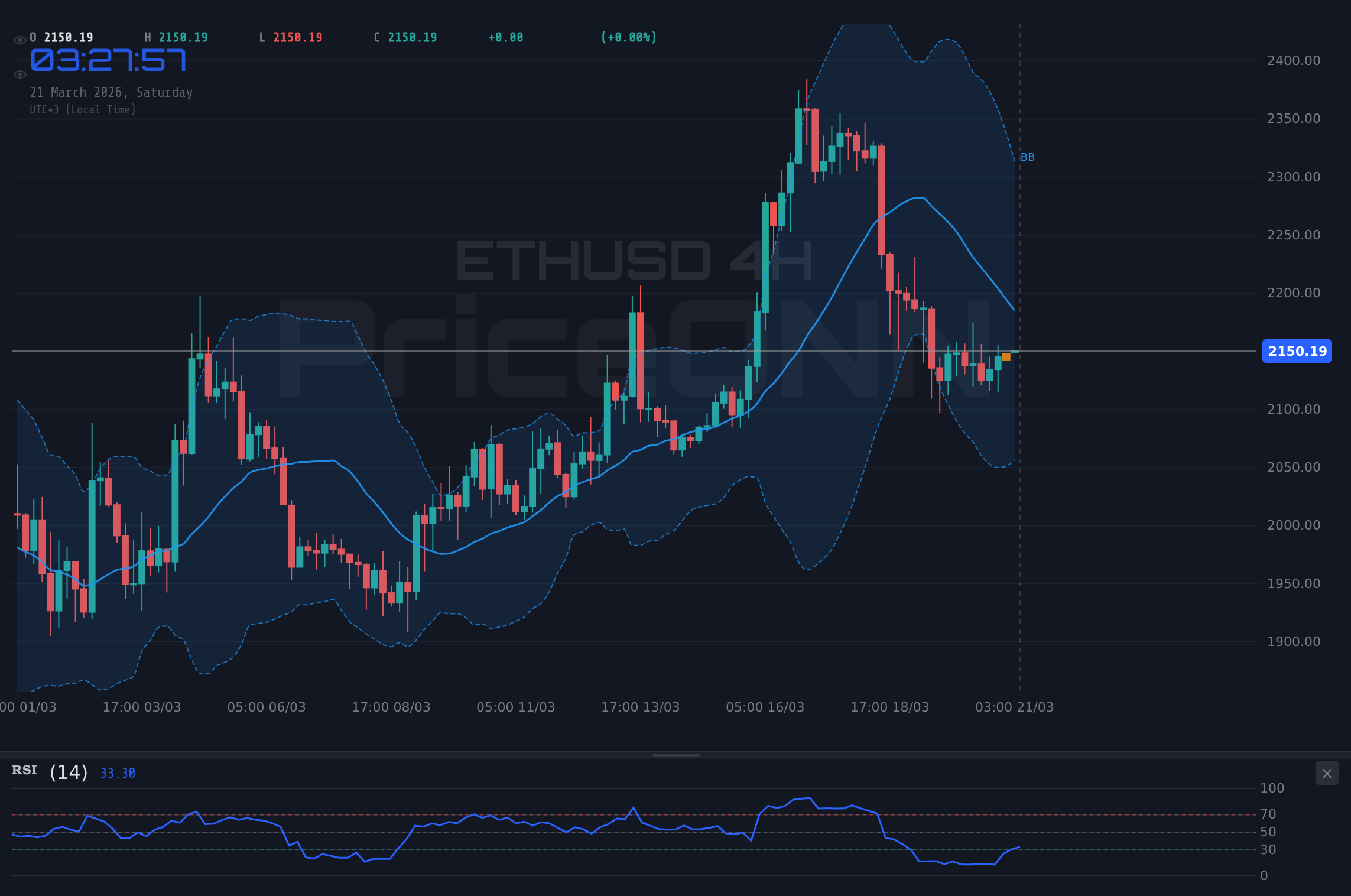The image size is (1351, 896).
Task: Click the 2150.19 current price badge
Action: (x=1297, y=352)
